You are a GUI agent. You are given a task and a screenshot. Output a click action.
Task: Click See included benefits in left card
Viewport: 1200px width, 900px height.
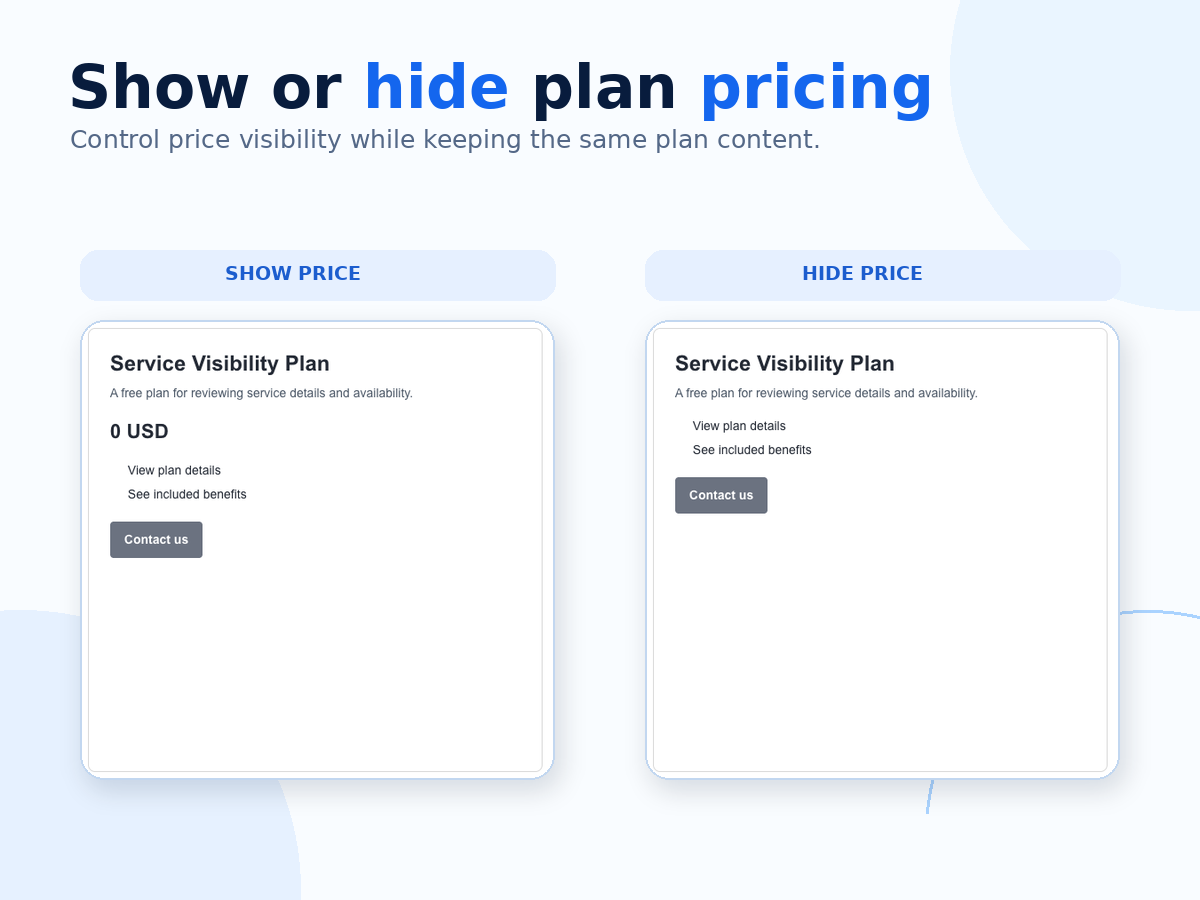click(187, 494)
